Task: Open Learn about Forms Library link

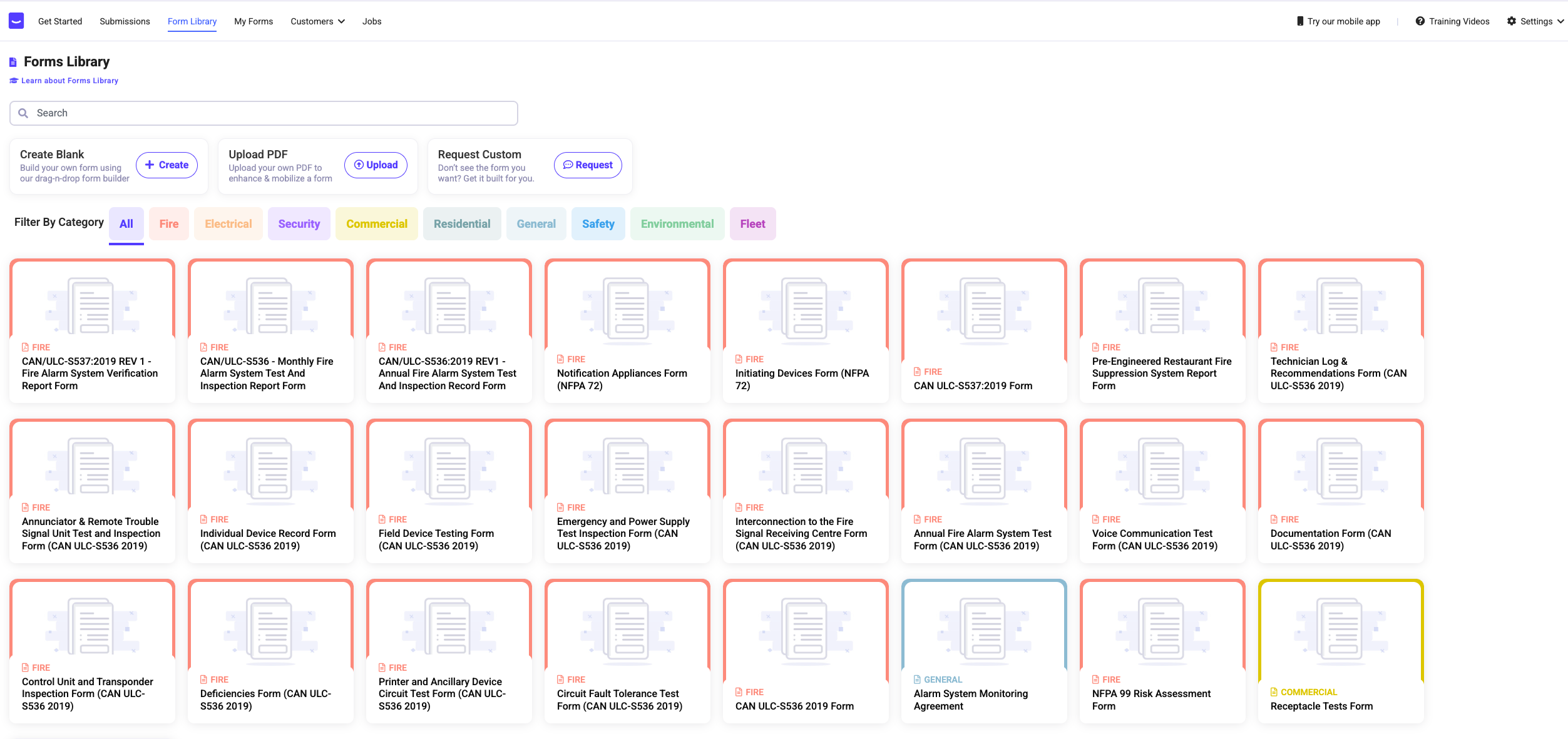Action: coord(69,81)
